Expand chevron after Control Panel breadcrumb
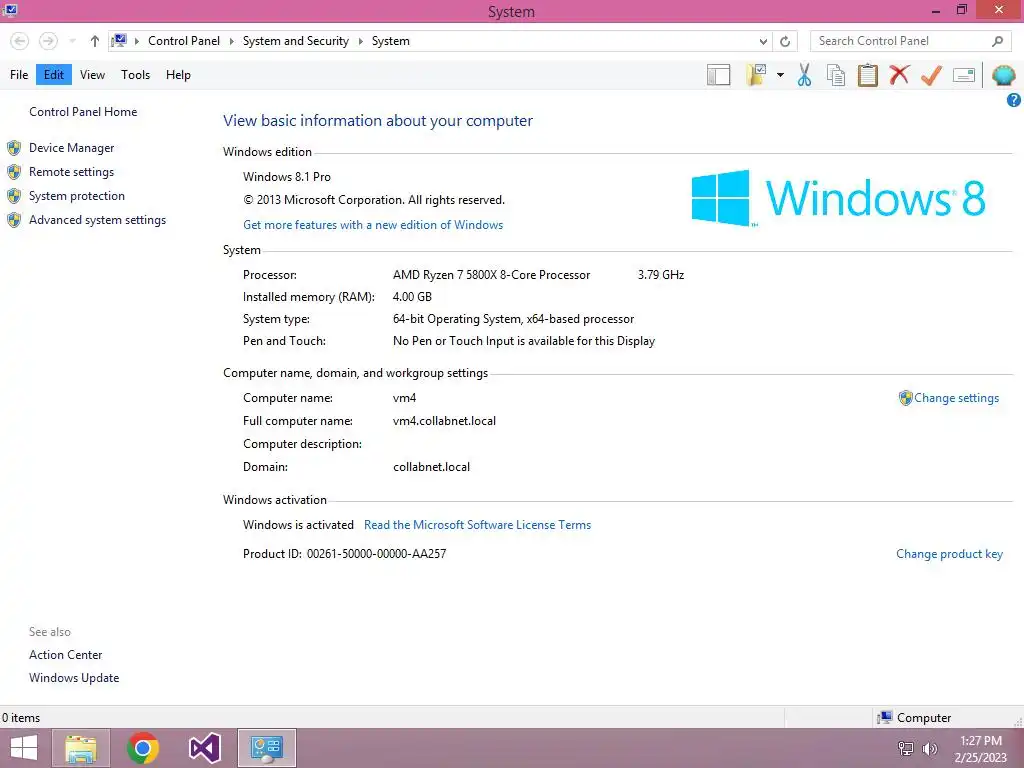This screenshot has width=1024, height=768. click(231, 41)
